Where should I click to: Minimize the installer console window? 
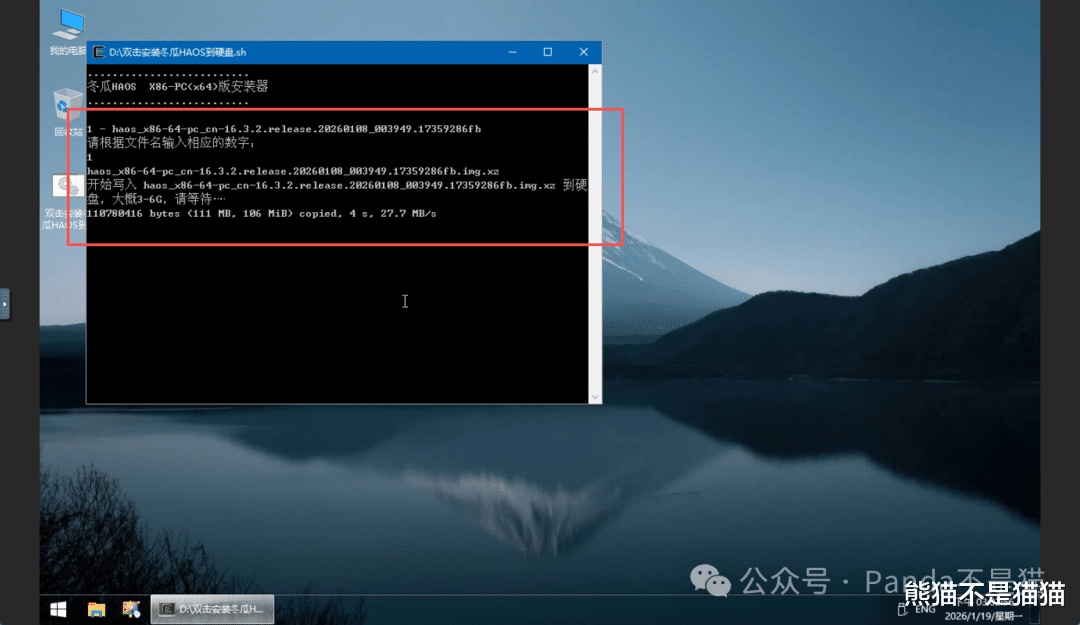click(x=512, y=52)
